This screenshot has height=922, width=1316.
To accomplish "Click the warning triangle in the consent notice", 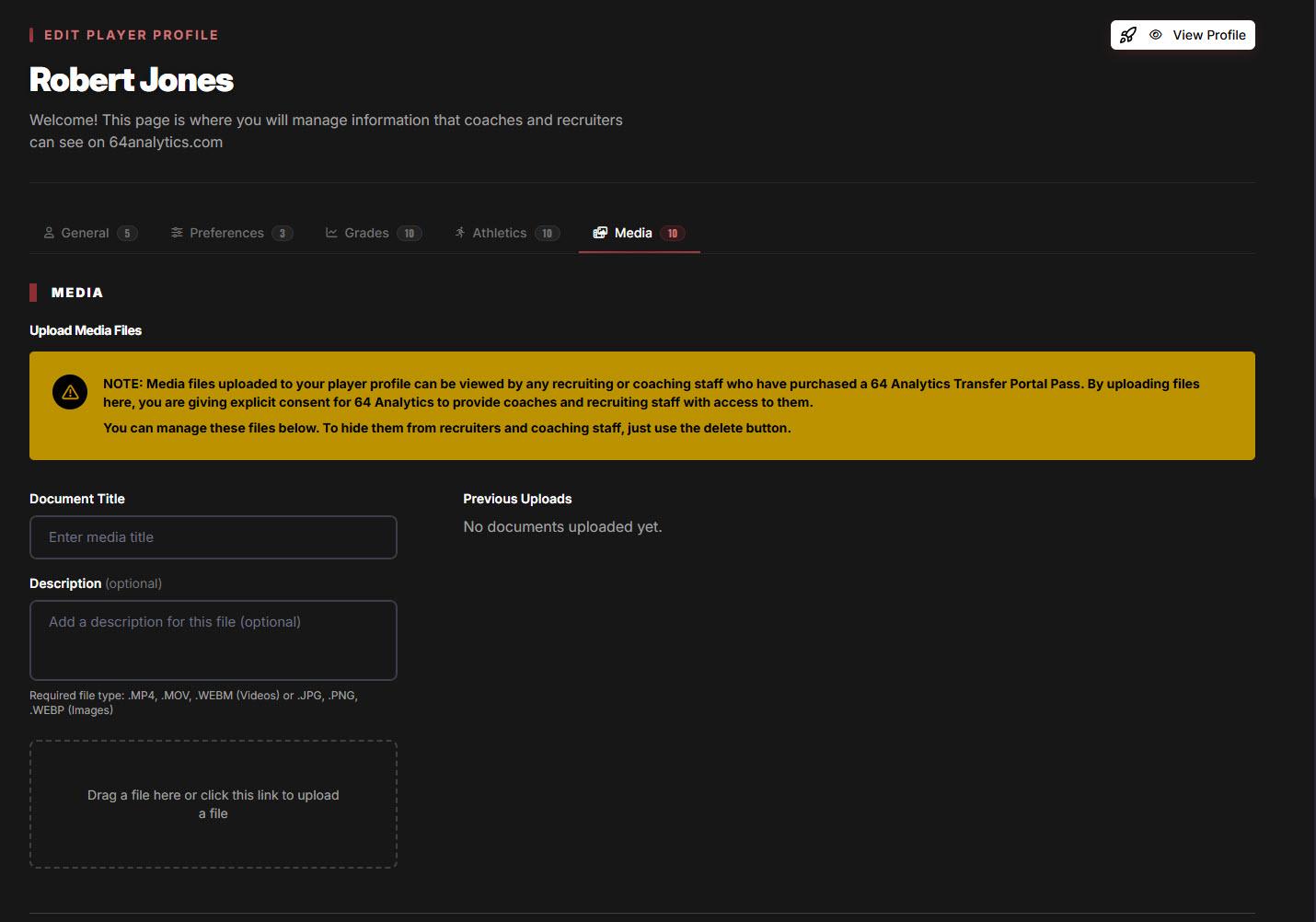I will [x=70, y=391].
